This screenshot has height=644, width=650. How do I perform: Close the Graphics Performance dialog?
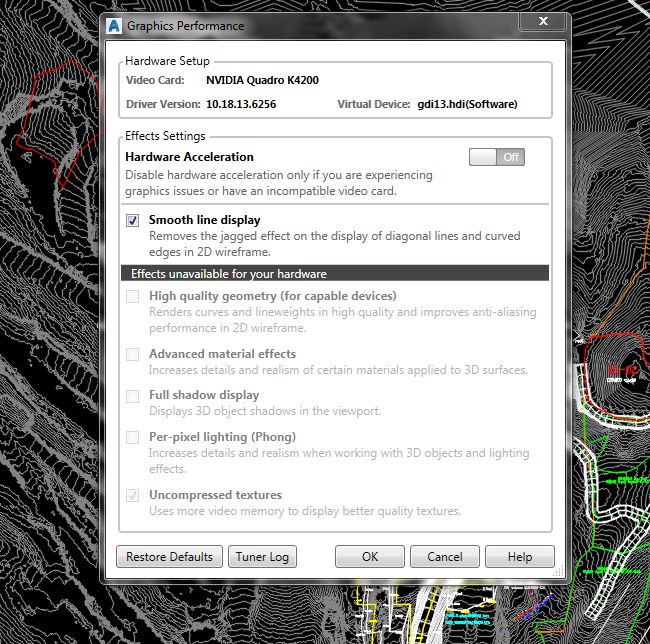point(543,21)
